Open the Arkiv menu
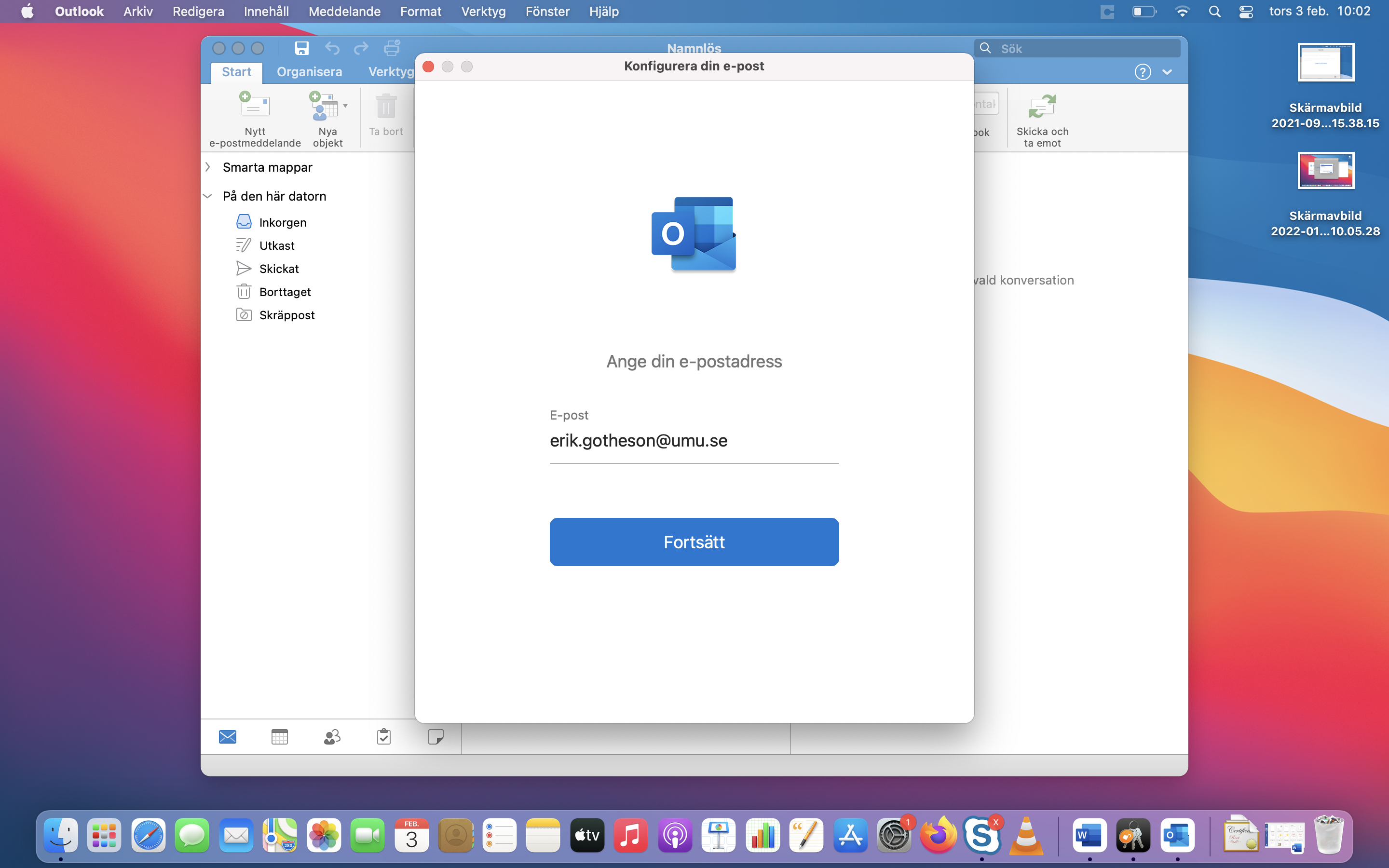The height and width of the screenshot is (868, 1389). [x=138, y=12]
